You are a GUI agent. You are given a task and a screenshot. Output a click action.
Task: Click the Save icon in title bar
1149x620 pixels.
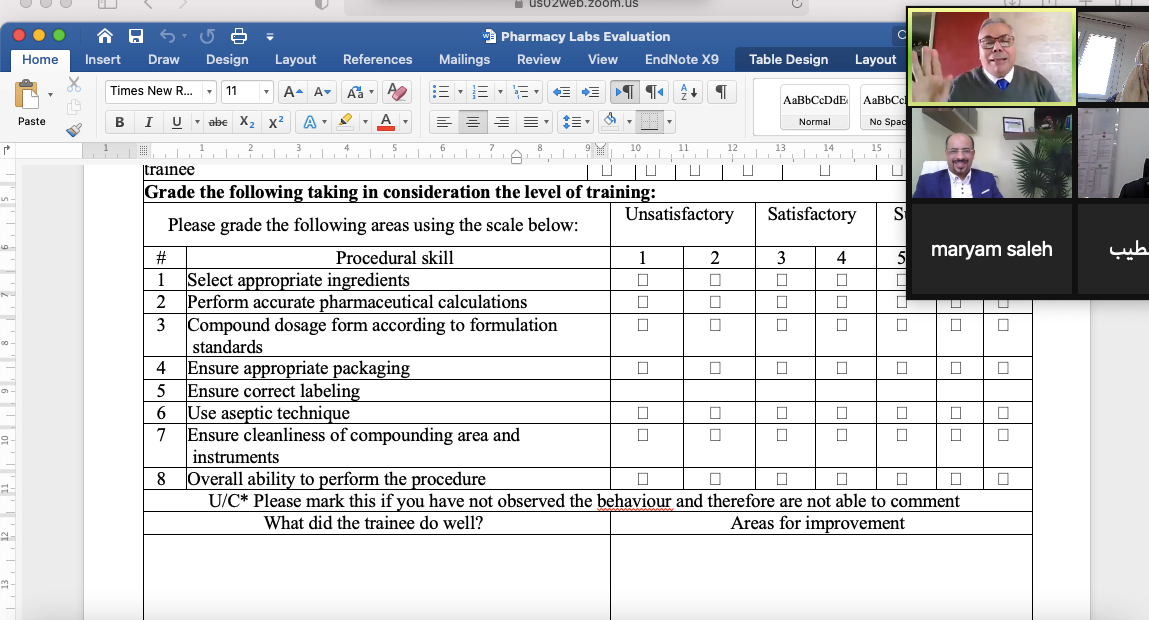[137, 36]
